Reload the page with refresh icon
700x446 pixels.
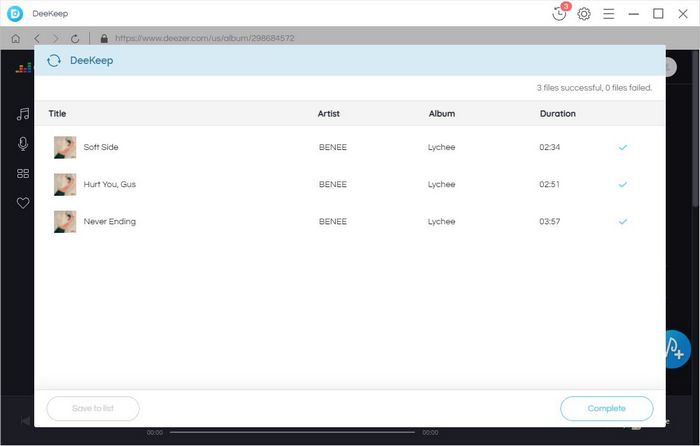tap(75, 38)
